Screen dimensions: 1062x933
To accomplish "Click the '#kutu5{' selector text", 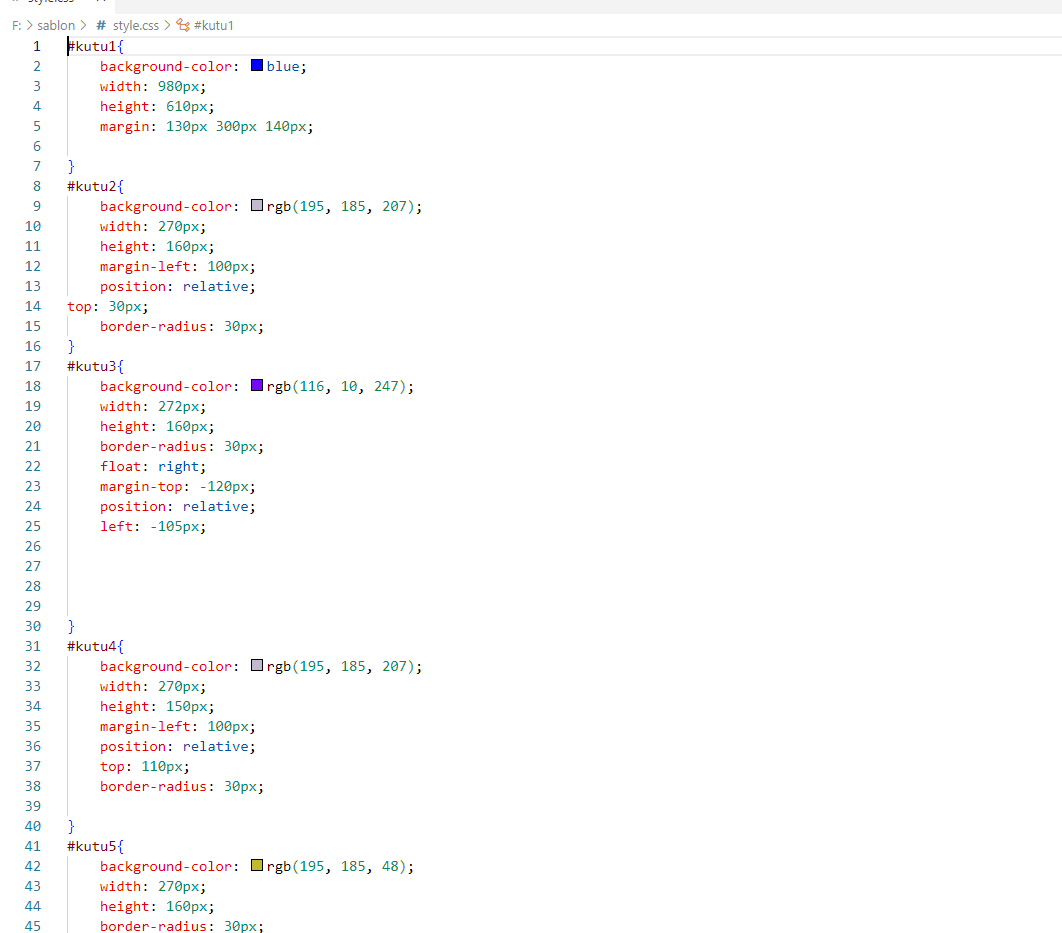I will pos(95,846).
